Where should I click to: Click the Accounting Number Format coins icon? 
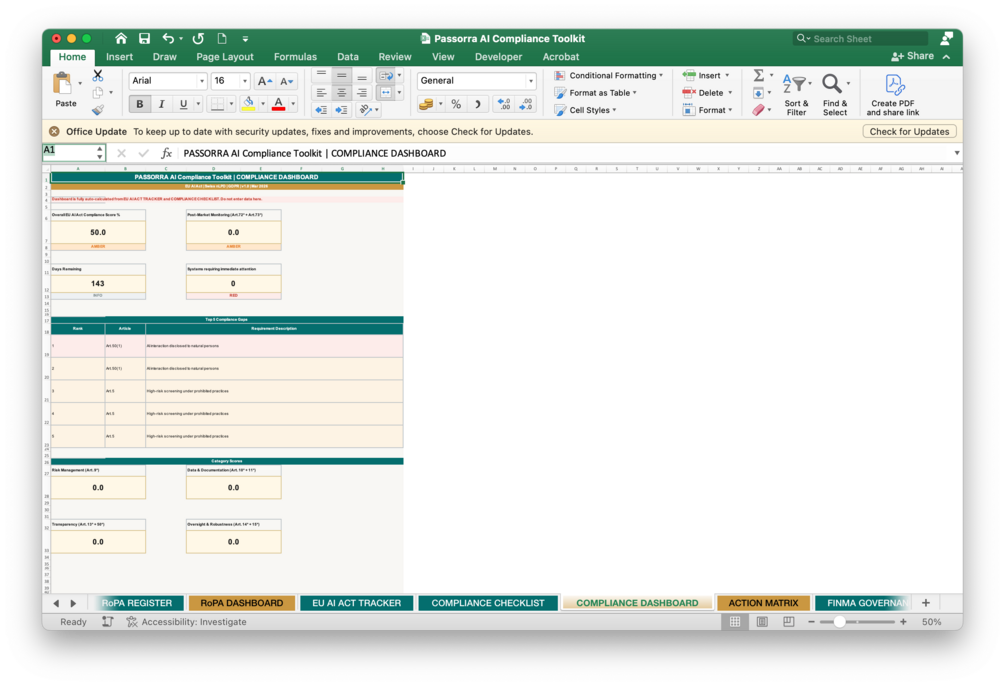pyautogui.click(x=426, y=104)
